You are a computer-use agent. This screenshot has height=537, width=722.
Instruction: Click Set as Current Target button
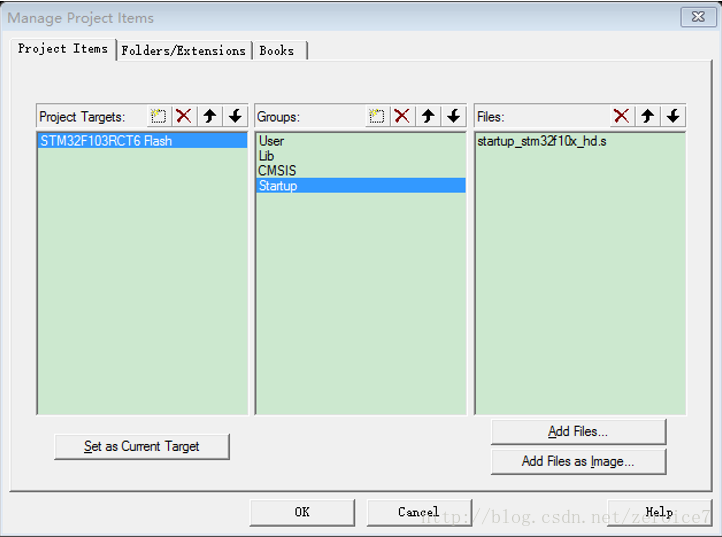142,446
